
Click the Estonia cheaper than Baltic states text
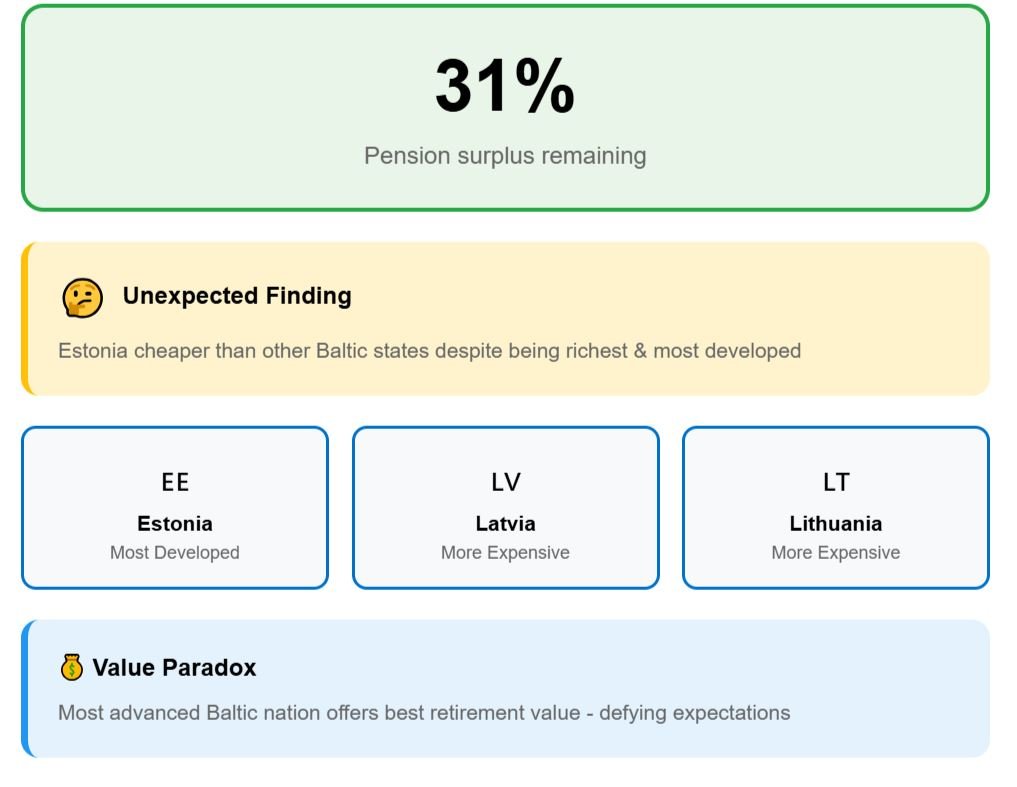429,351
